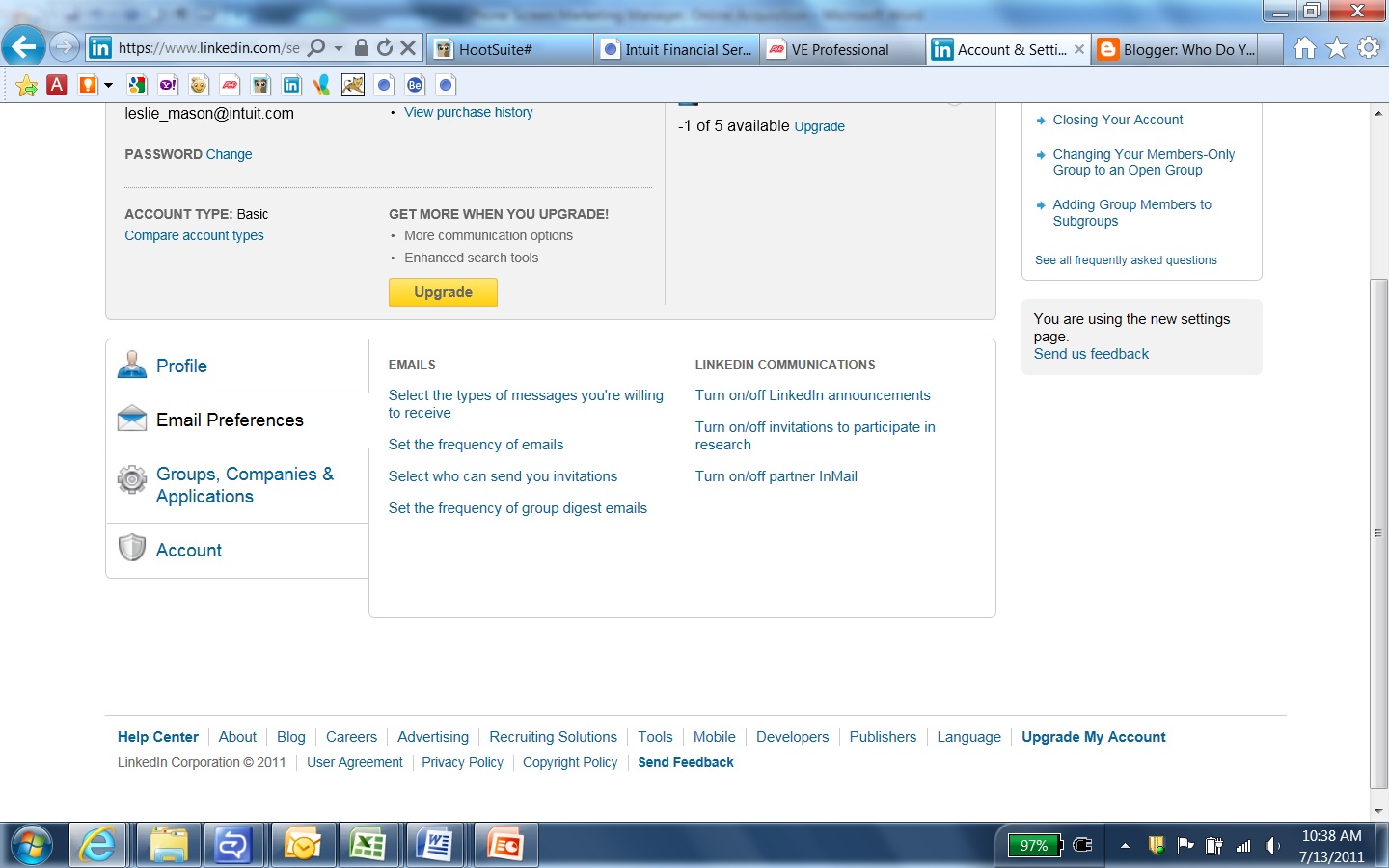The image size is (1389, 868).
Task: Click the yellow Upgrade button
Action: tap(443, 291)
